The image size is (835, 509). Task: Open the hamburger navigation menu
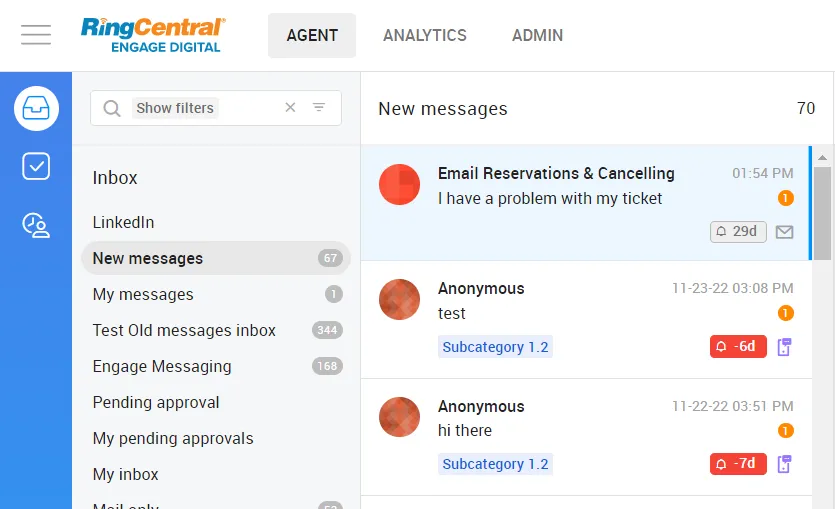36,35
